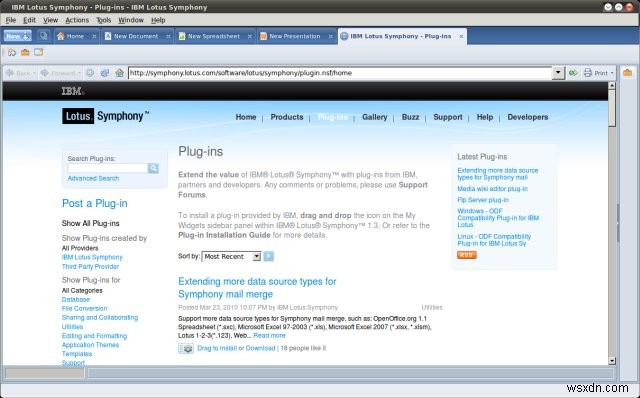Click the orange RSS button
640x398 pixels.
click(x=467, y=255)
